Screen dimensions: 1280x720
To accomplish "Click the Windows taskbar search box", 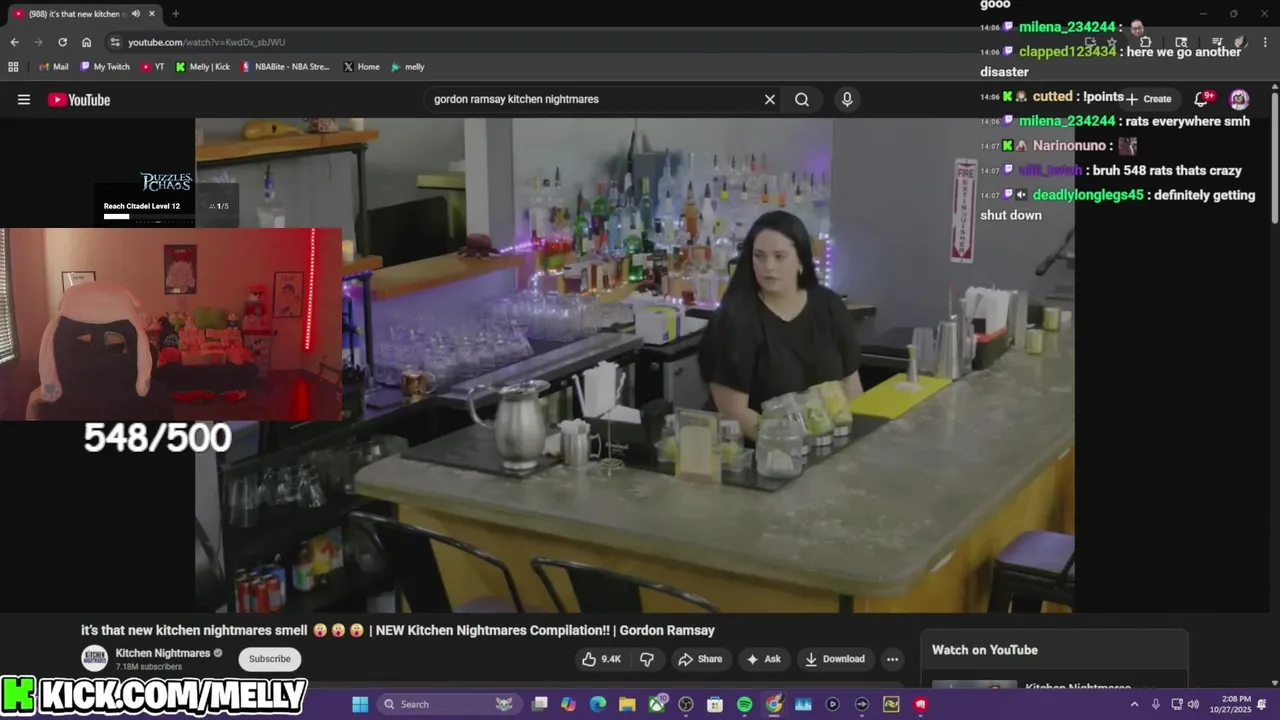I will pos(450,704).
